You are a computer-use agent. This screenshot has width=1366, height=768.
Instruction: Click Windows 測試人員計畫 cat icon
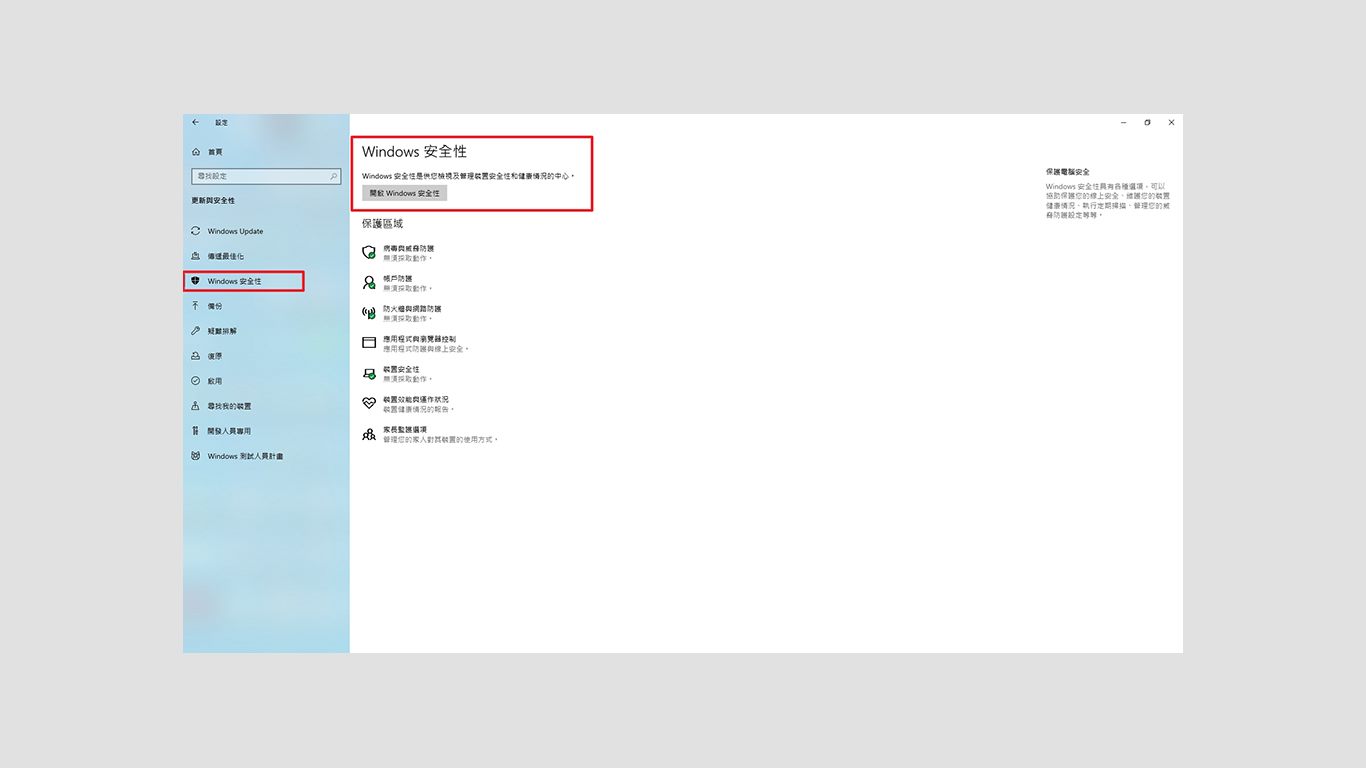pos(195,456)
